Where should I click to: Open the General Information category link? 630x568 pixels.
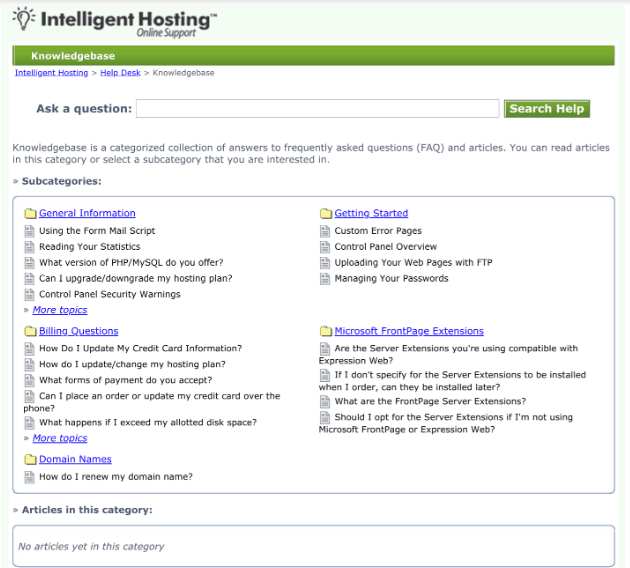click(x=87, y=213)
